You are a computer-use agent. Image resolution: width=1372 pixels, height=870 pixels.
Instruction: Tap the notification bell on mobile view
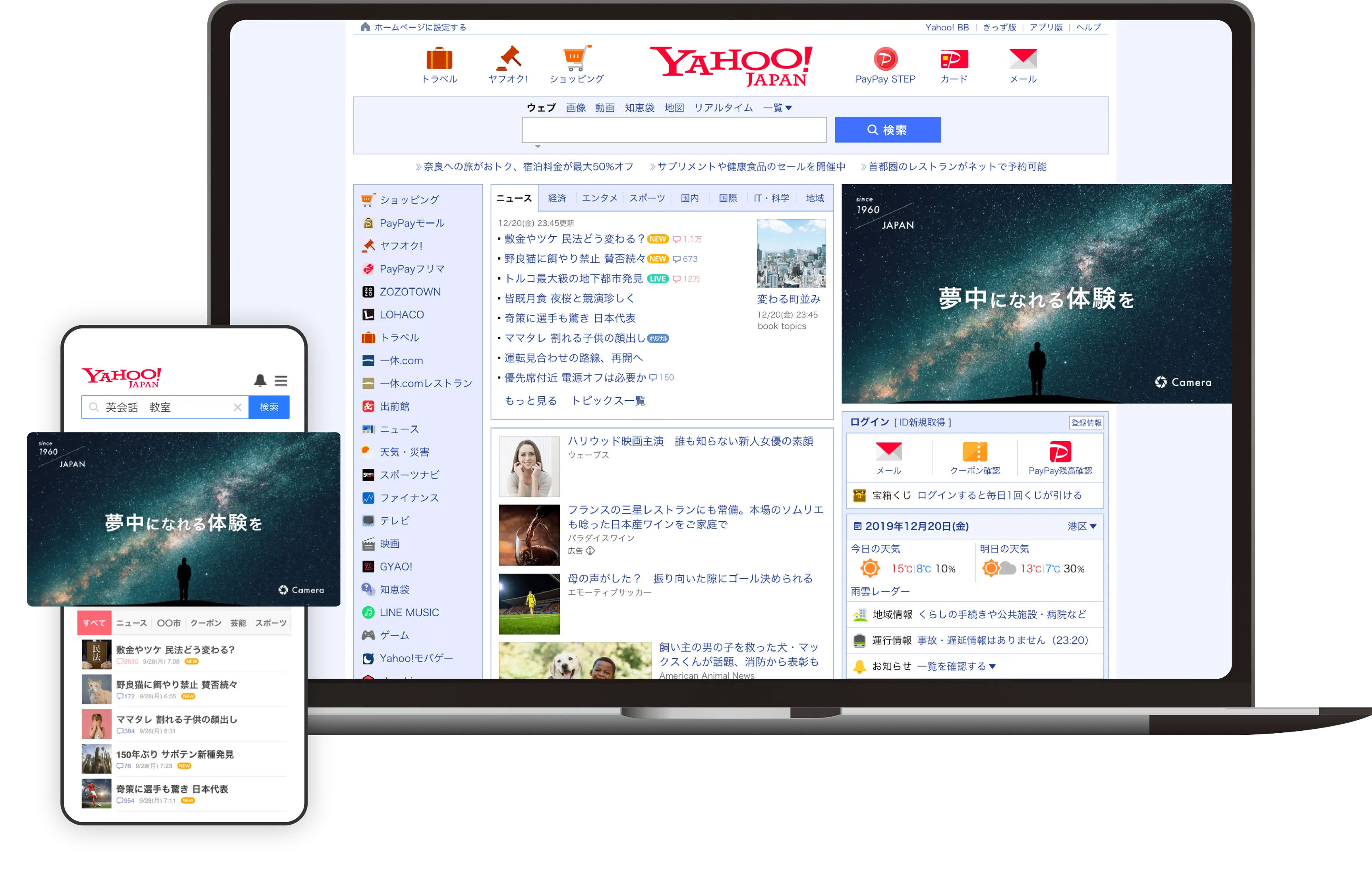(260, 380)
